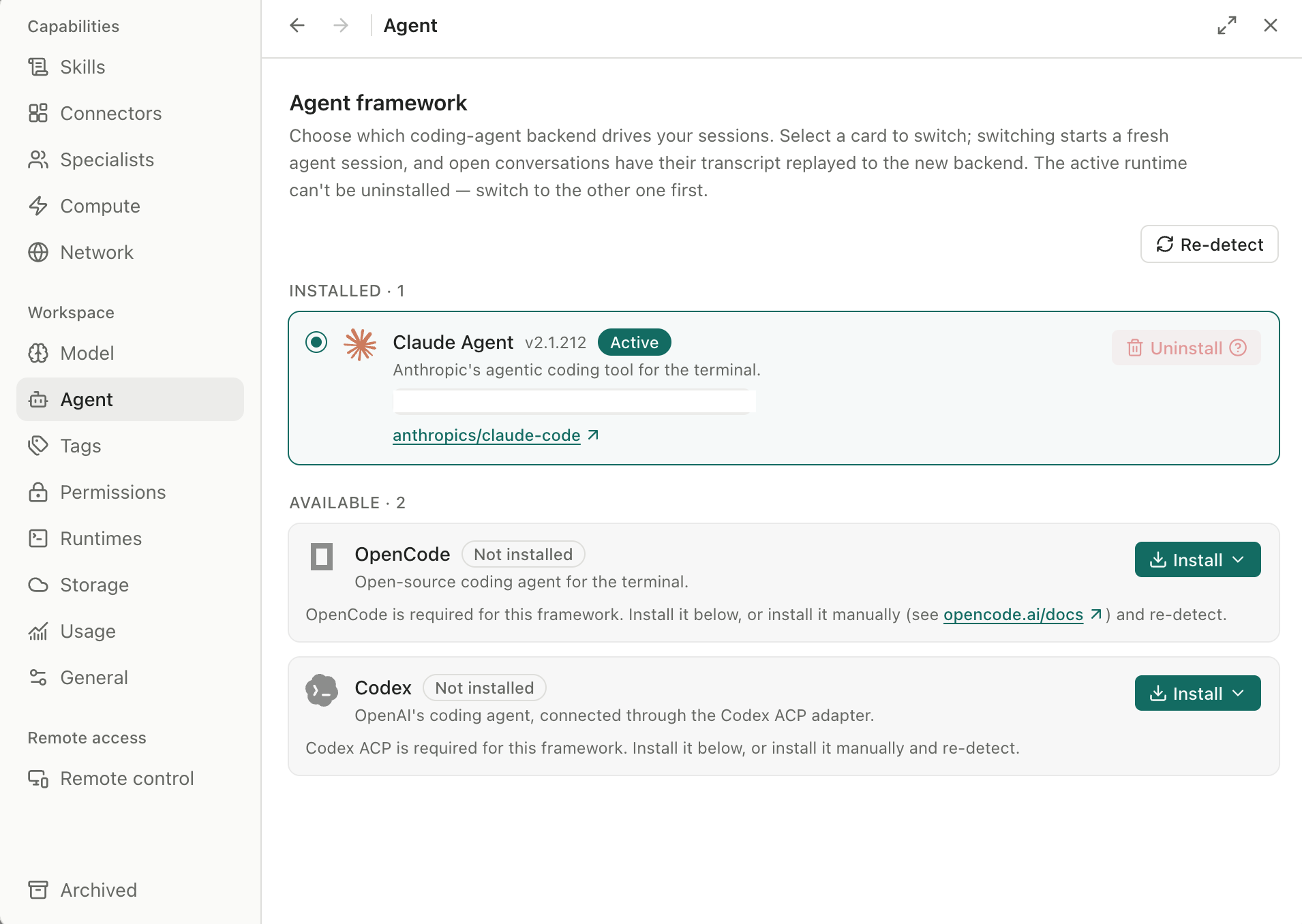The image size is (1302, 924).
Task: Click the OpenCode logo icon
Action: (322, 556)
